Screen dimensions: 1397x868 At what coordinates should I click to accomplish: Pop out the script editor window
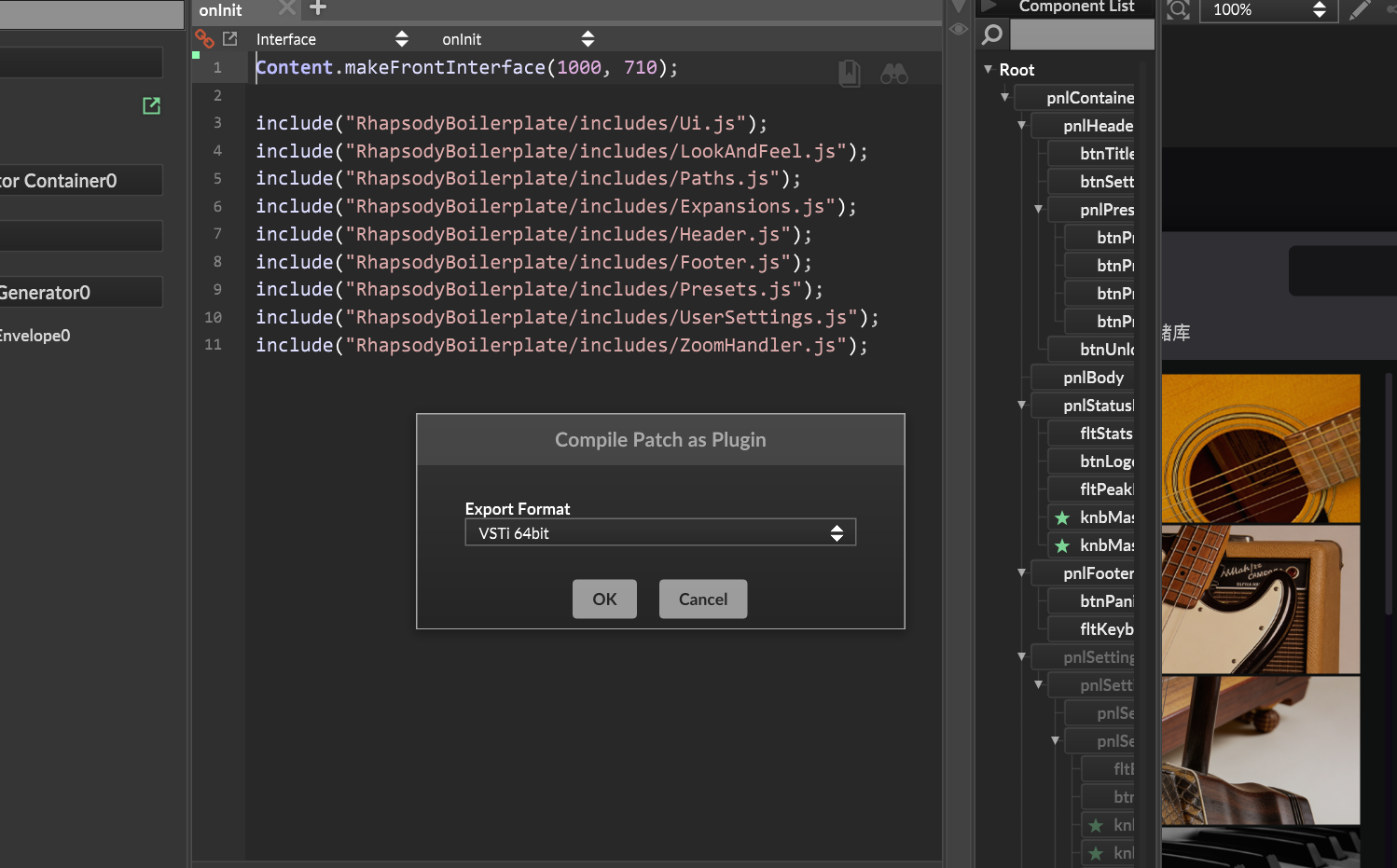click(230, 38)
